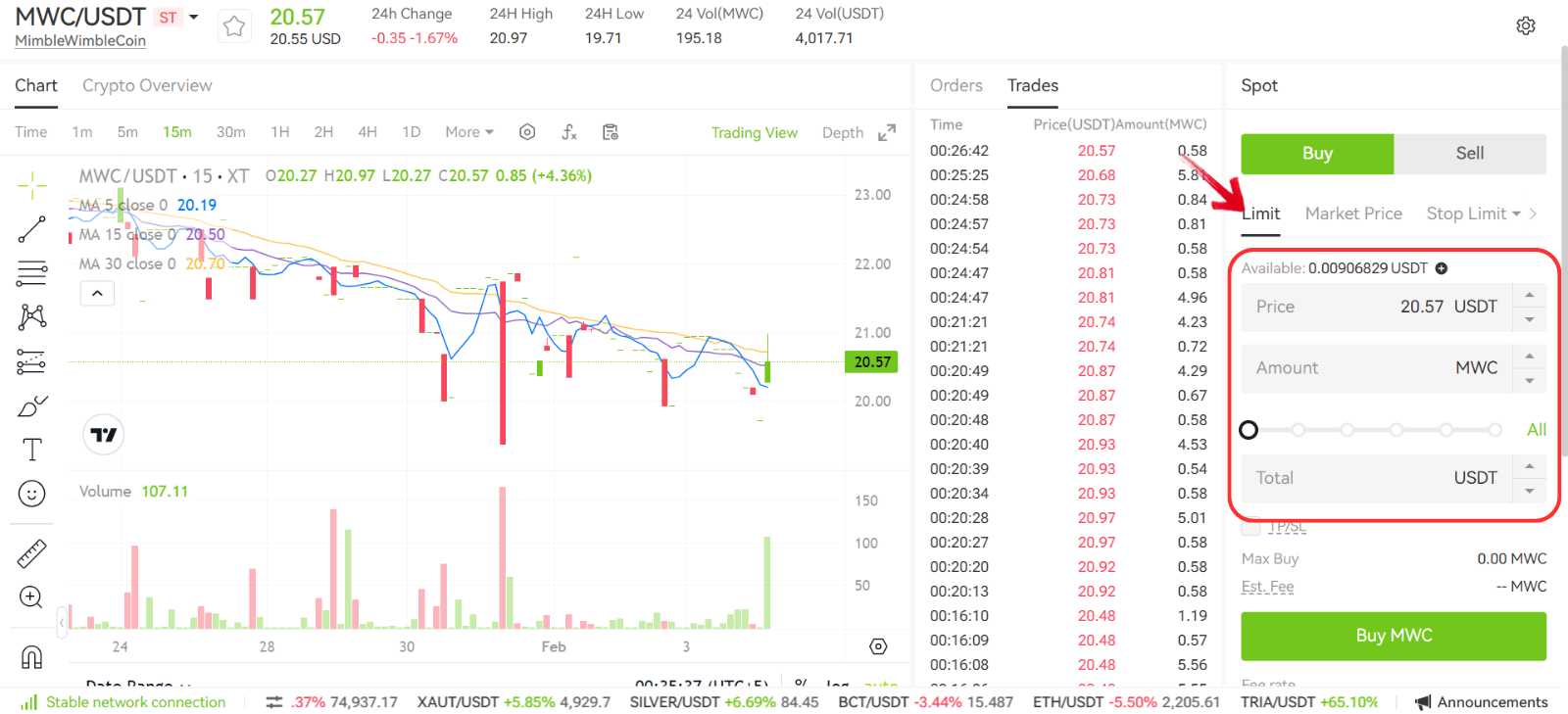
Task: Open the Chart tab
Action: [x=36, y=85]
